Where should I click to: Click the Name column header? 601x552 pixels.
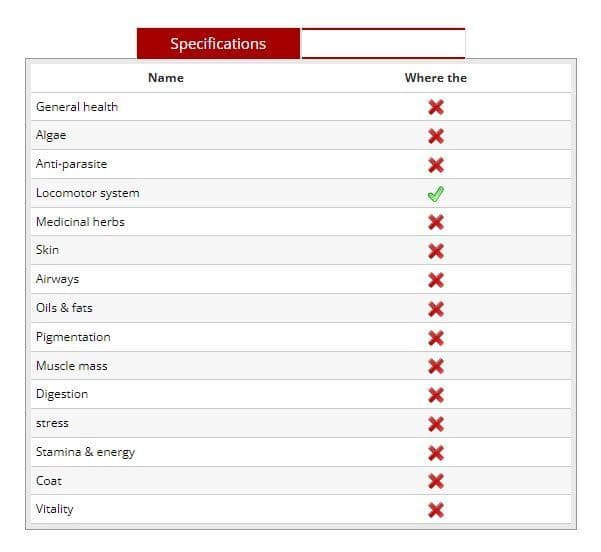[166, 78]
